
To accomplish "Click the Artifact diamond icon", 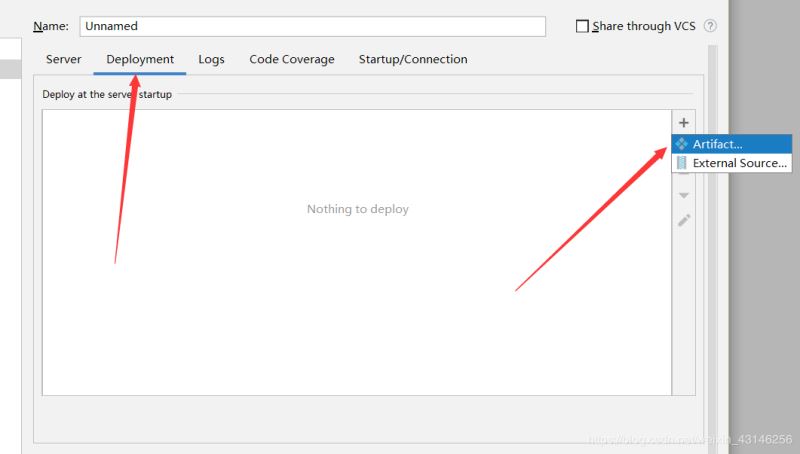I will pos(682,144).
